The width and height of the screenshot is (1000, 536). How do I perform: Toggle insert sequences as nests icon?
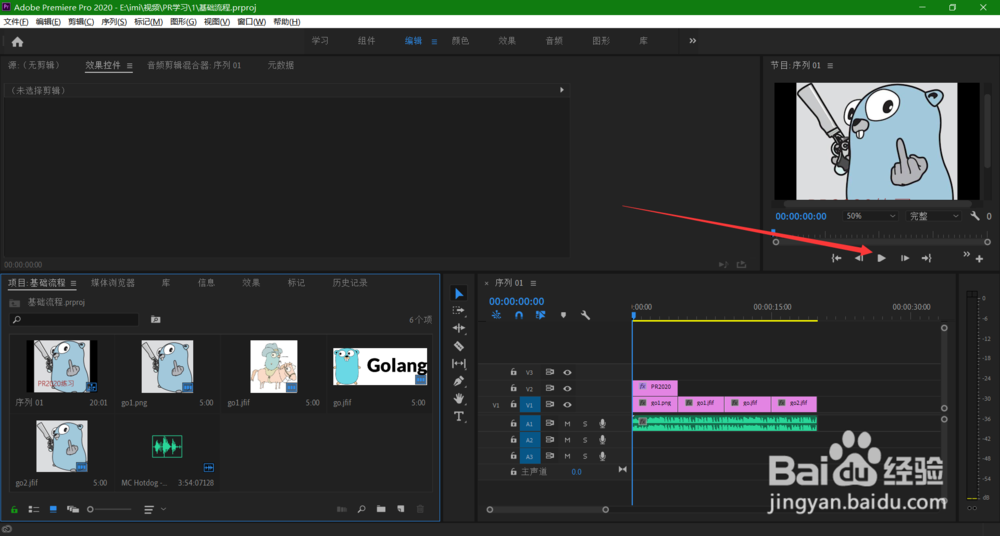pos(497,315)
